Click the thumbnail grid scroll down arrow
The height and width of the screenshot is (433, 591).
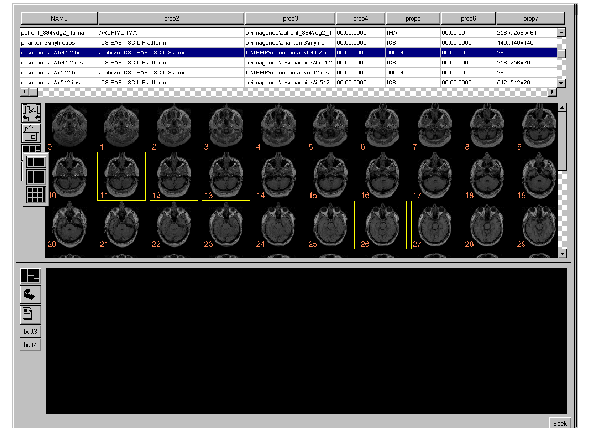coord(562,254)
